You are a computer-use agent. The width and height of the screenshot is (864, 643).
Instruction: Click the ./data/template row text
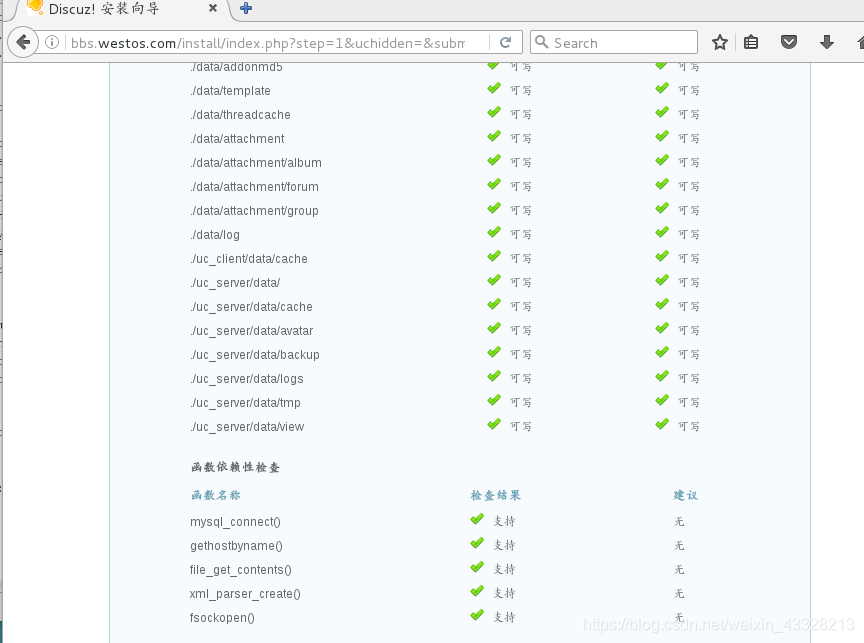230,91
